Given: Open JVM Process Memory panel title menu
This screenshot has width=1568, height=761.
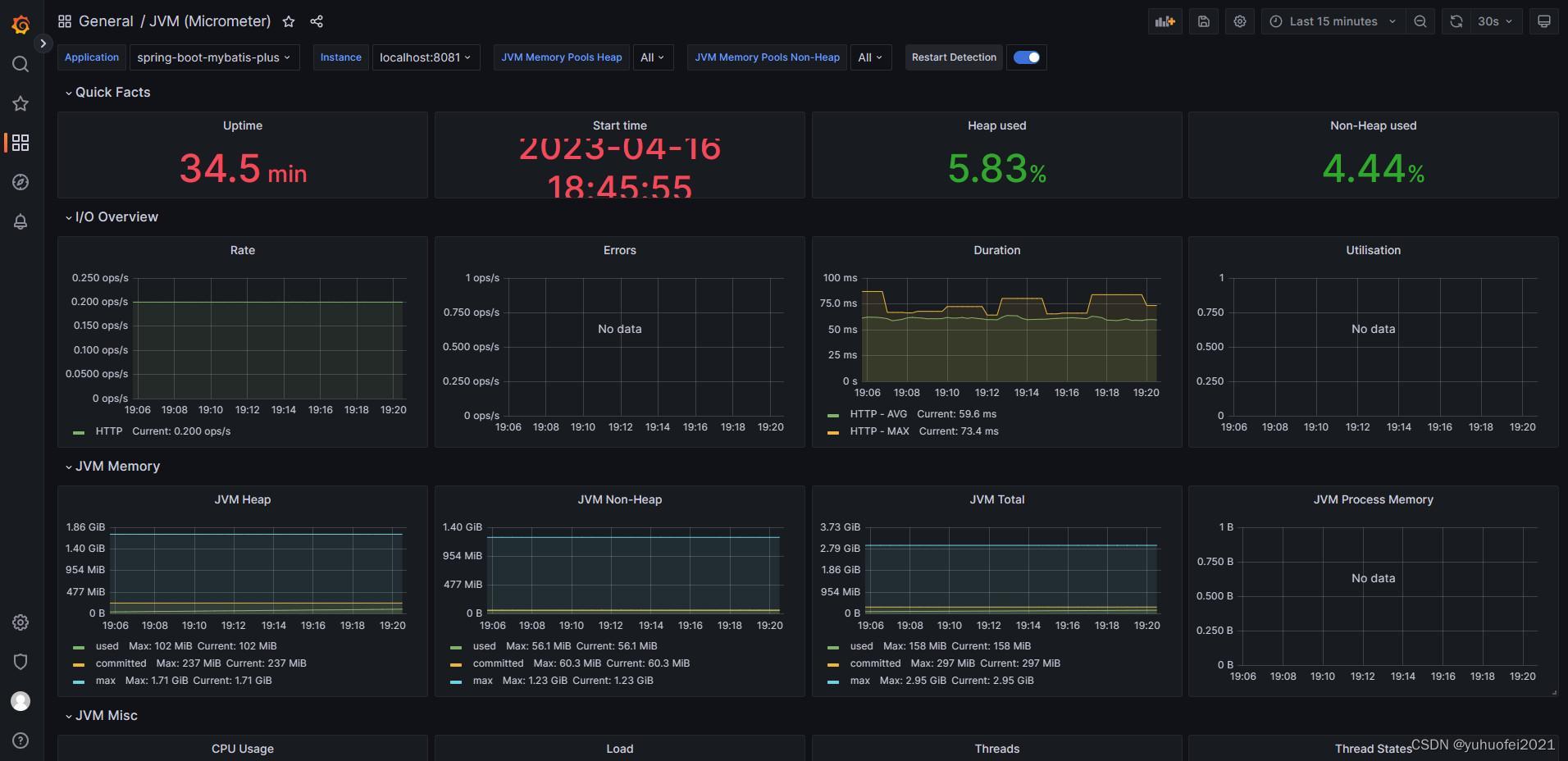Looking at the screenshot, I should click(1373, 499).
